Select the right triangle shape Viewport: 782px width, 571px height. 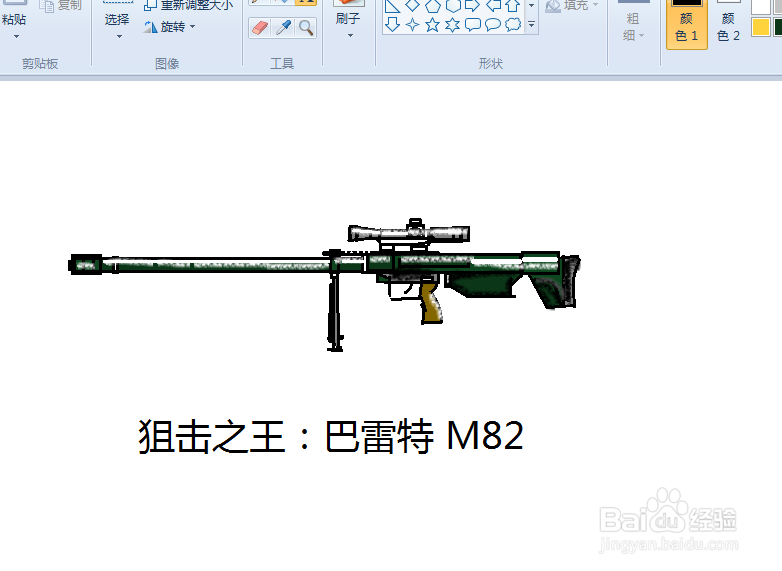(393, 6)
